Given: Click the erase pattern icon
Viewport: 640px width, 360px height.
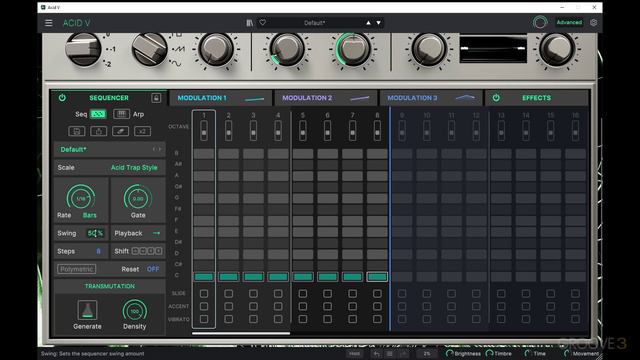Looking at the screenshot, I should pyautogui.click(x=120, y=131).
